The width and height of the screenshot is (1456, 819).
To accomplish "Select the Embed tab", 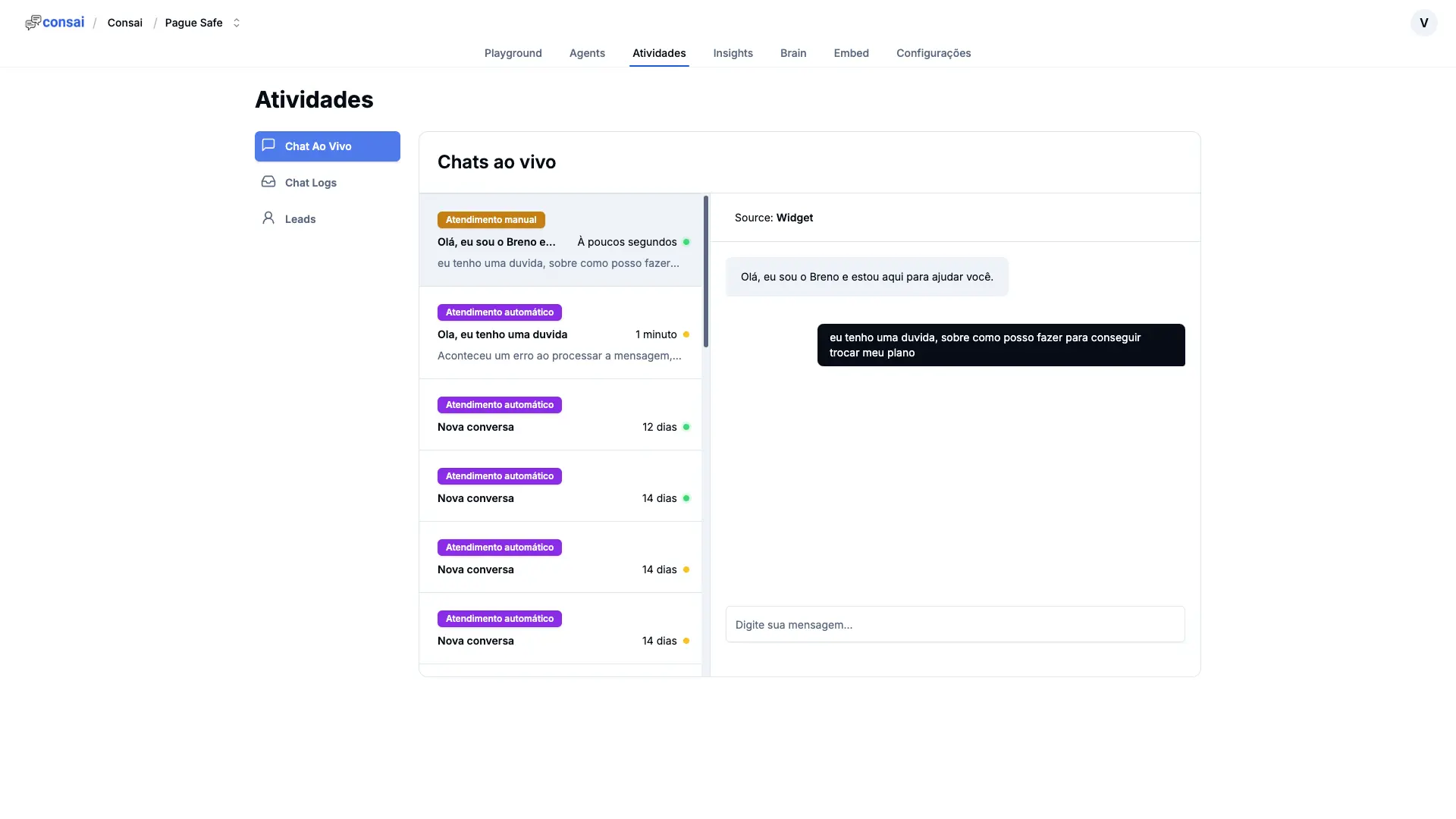I will click(x=851, y=53).
